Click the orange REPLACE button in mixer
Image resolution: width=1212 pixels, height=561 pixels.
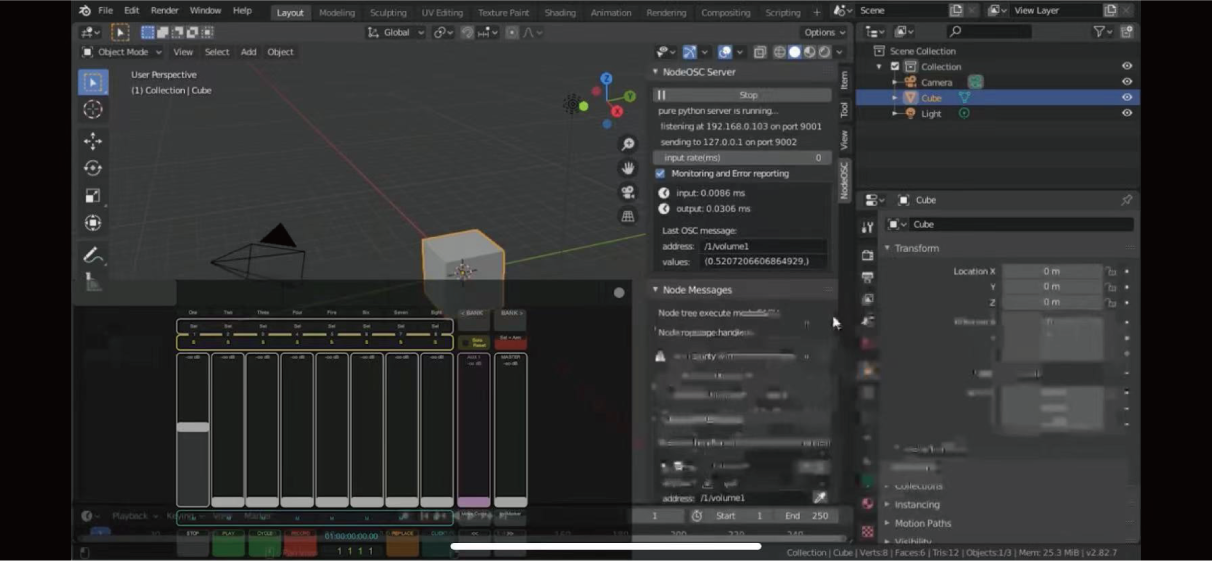(403, 541)
